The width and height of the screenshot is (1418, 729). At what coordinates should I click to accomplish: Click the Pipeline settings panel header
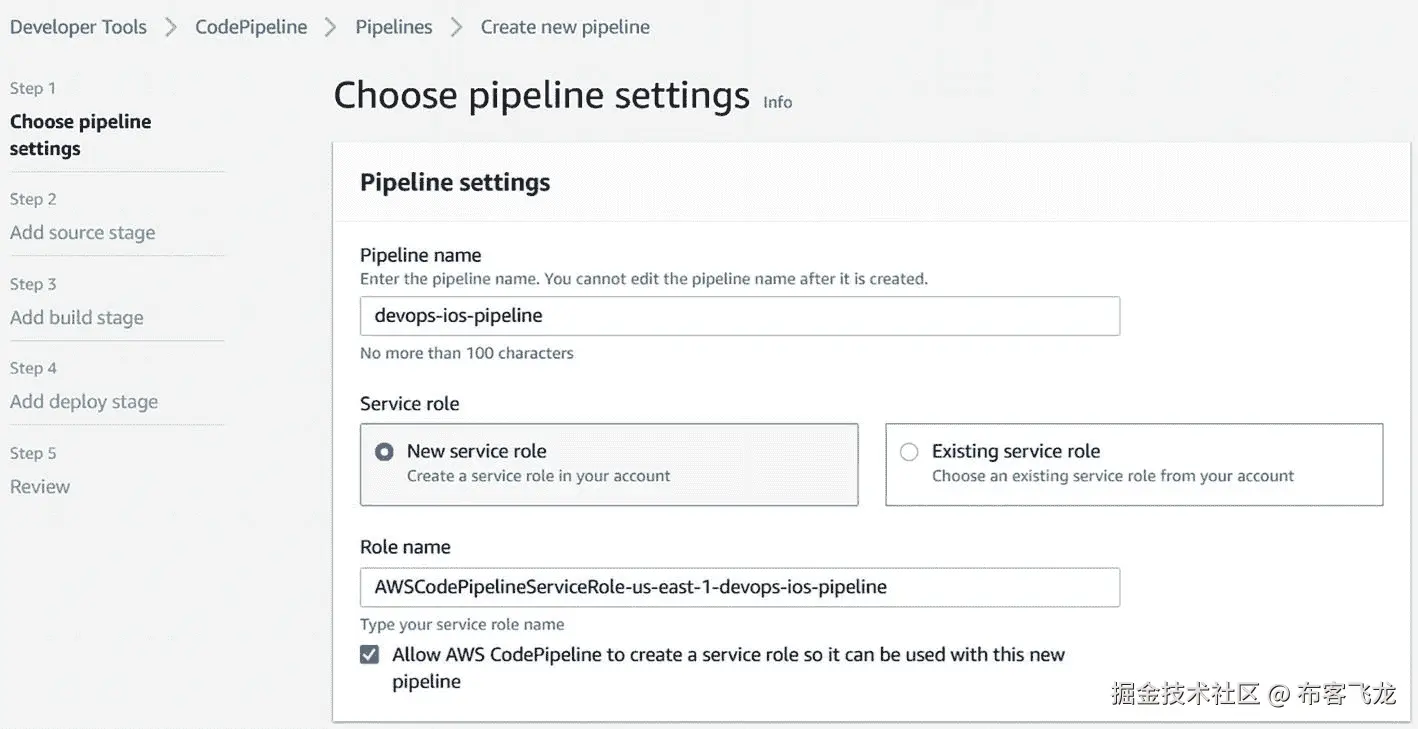455,182
